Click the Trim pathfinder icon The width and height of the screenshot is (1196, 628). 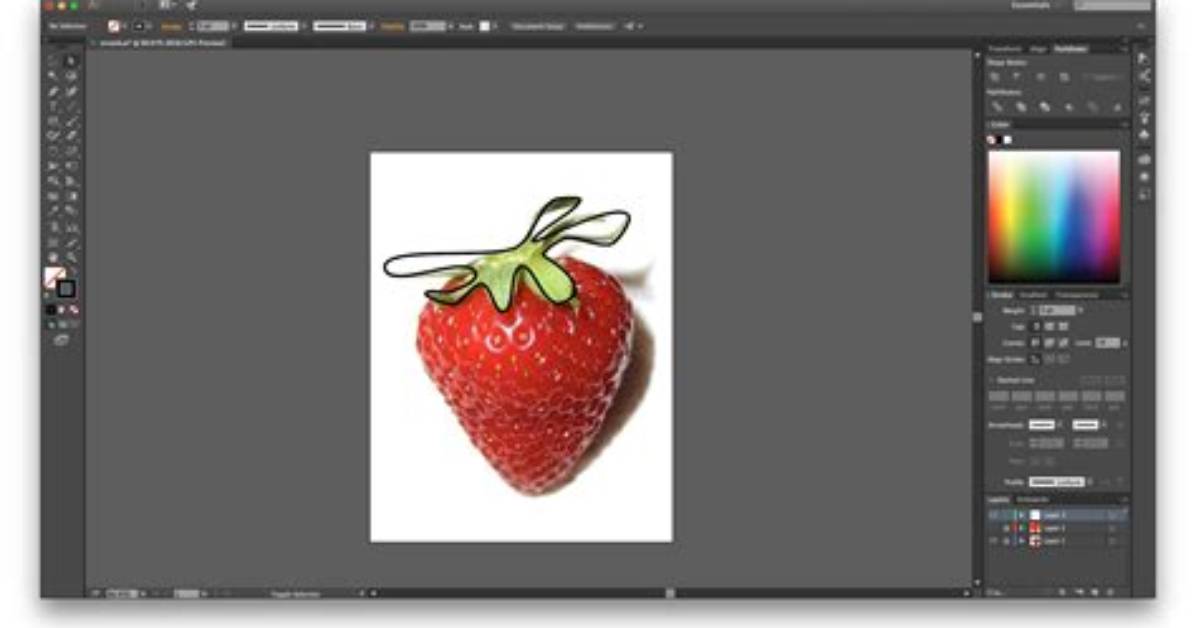click(x=1021, y=108)
